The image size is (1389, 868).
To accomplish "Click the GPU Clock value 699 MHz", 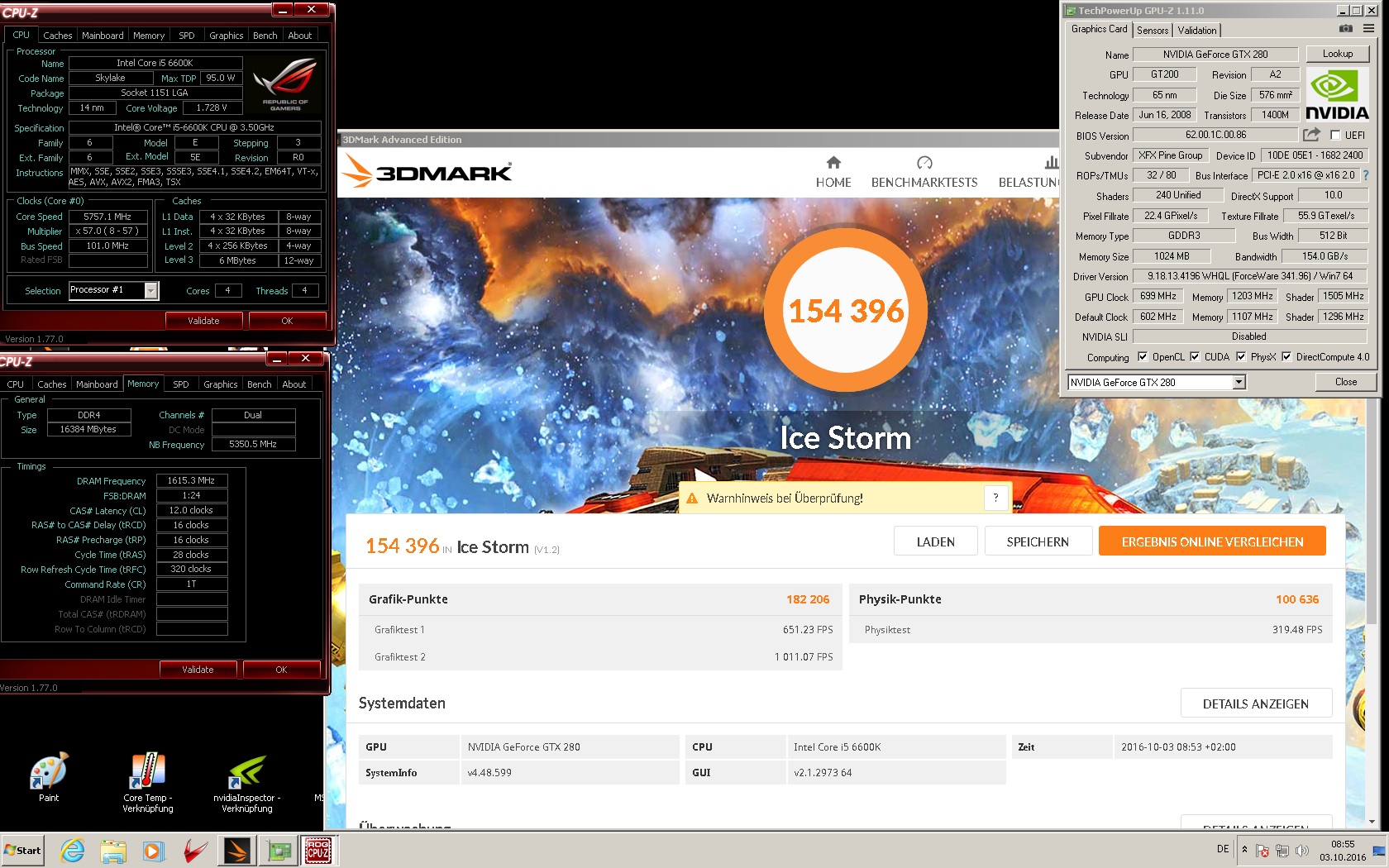I will pos(1158,296).
